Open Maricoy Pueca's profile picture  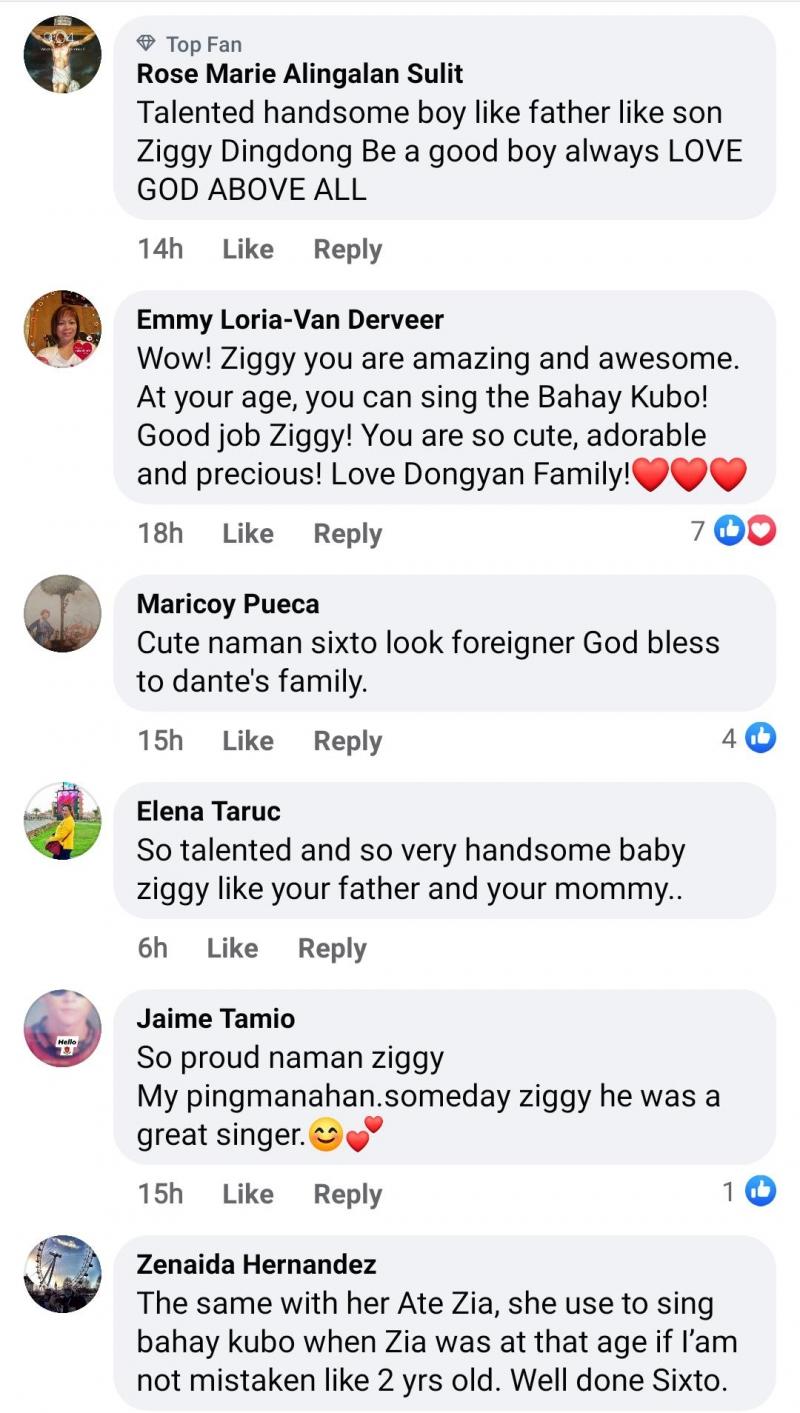(62, 613)
